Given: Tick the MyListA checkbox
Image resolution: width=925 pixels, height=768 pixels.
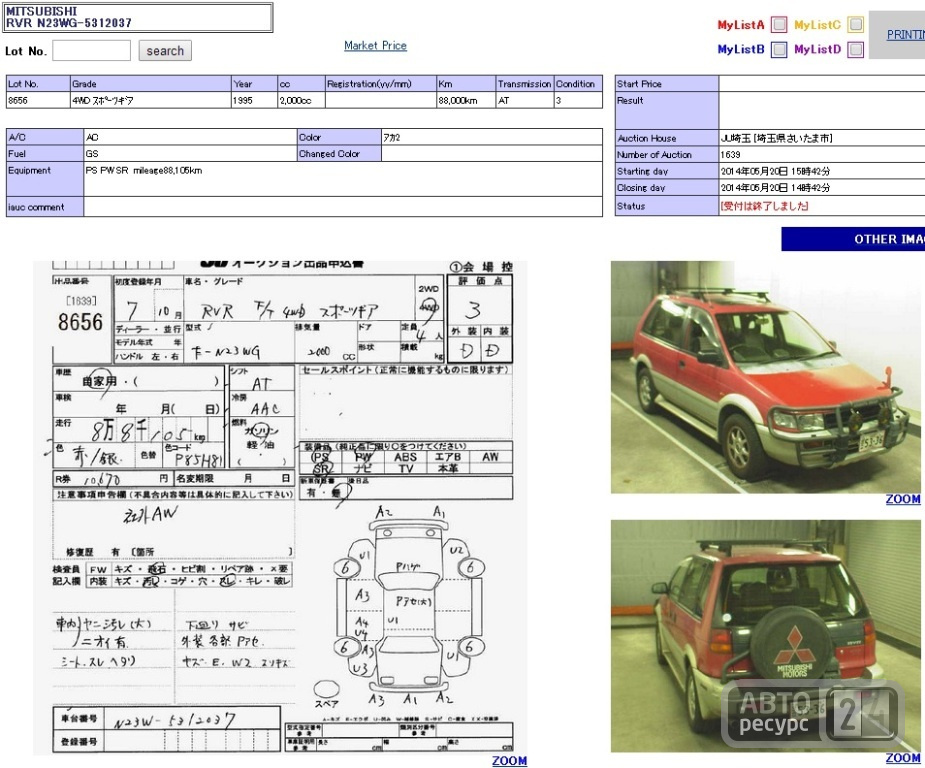Looking at the screenshot, I should (x=779, y=25).
